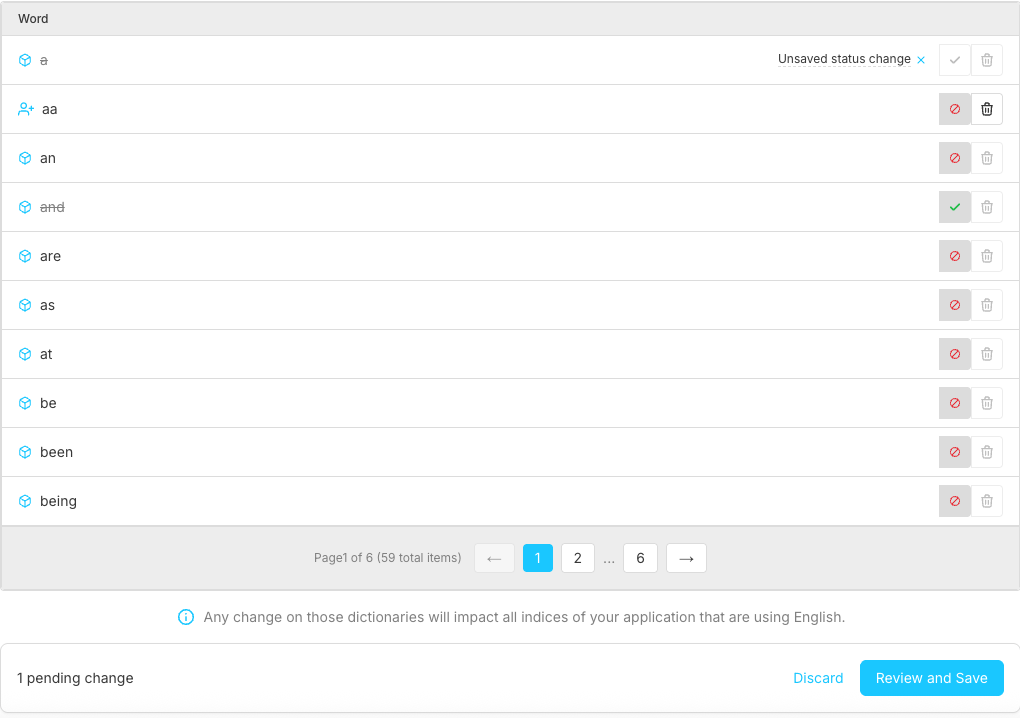Image resolution: width=1020 pixels, height=718 pixels.
Task: Go to page 2 of the word list
Action: (x=577, y=558)
